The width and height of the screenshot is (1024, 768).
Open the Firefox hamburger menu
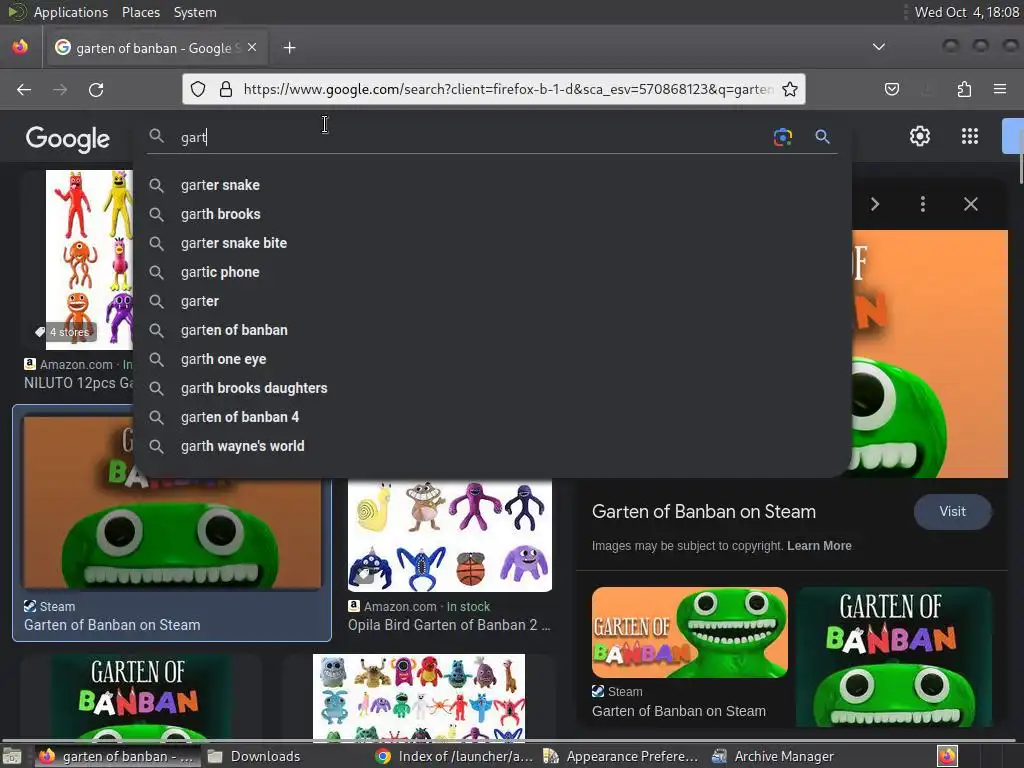tap(1000, 89)
